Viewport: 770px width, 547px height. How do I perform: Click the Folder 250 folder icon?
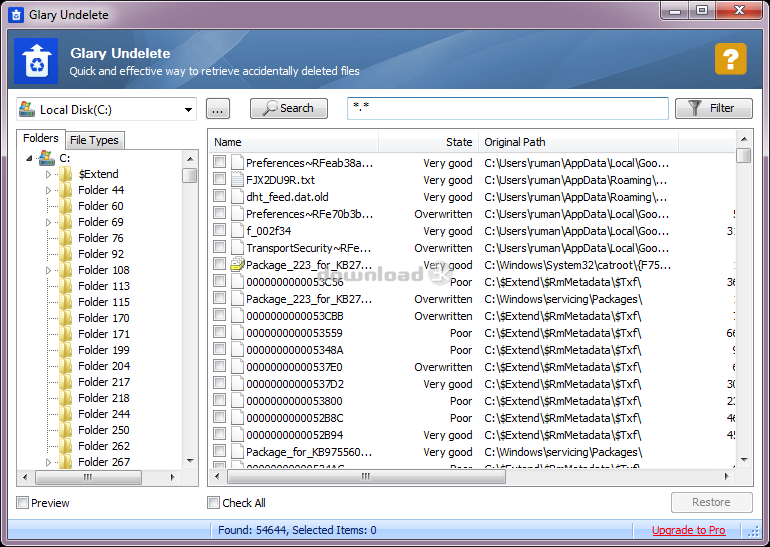tap(66, 430)
